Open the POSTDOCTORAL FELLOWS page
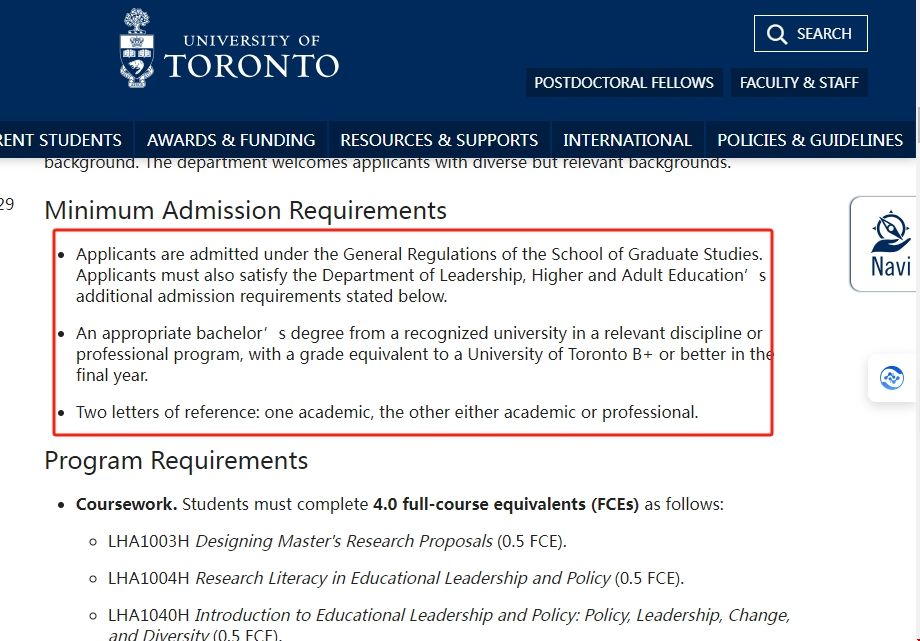 point(624,82)
